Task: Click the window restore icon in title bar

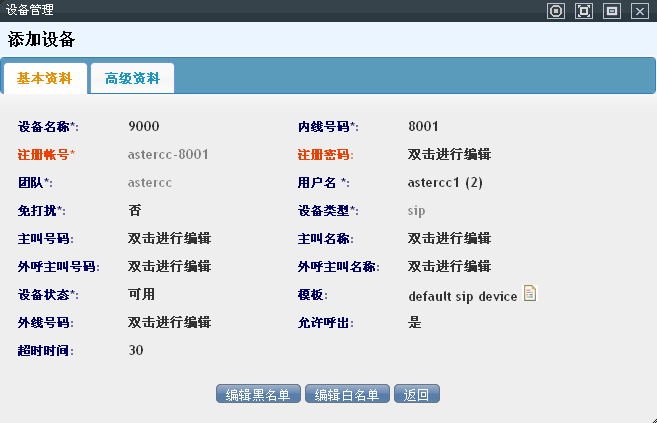Action: point(612,11)
